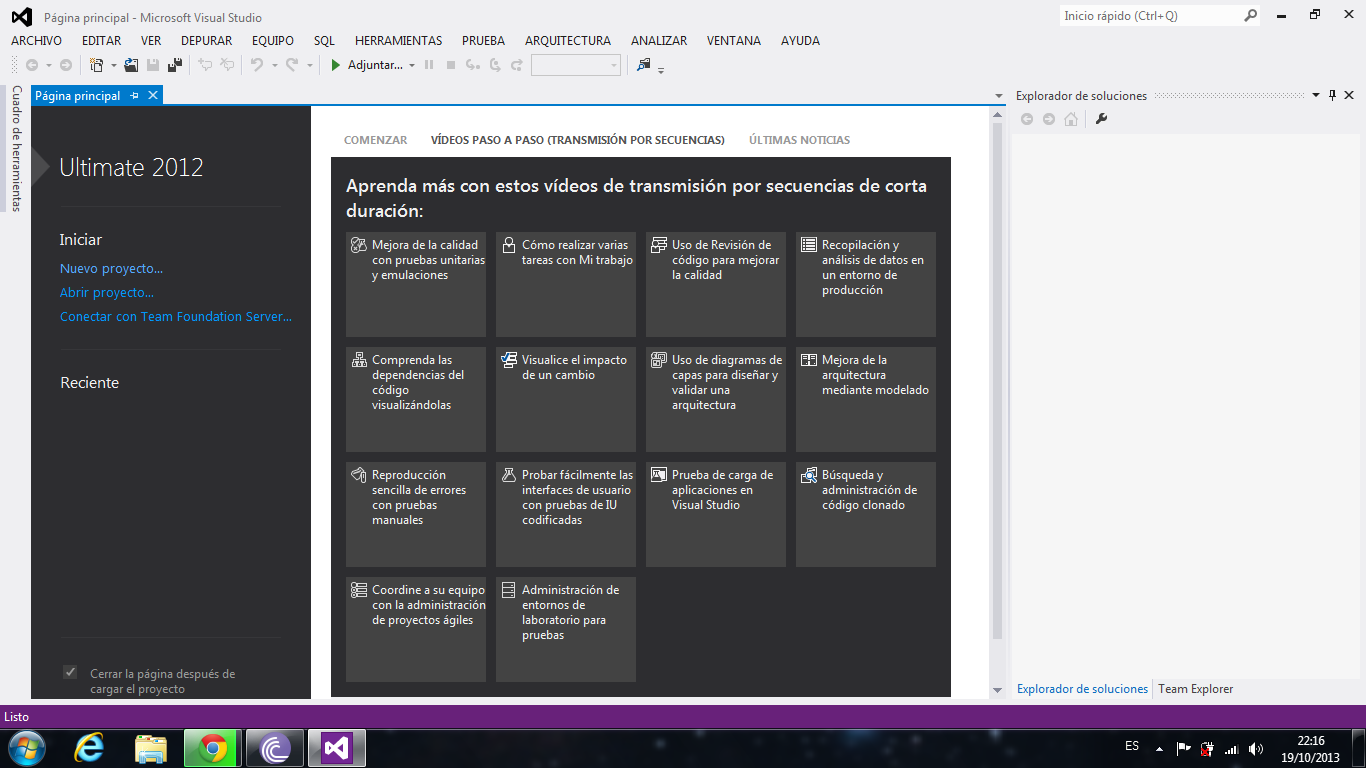Open video 'Búsqueda y administración de código clonado'

(866, 514)
